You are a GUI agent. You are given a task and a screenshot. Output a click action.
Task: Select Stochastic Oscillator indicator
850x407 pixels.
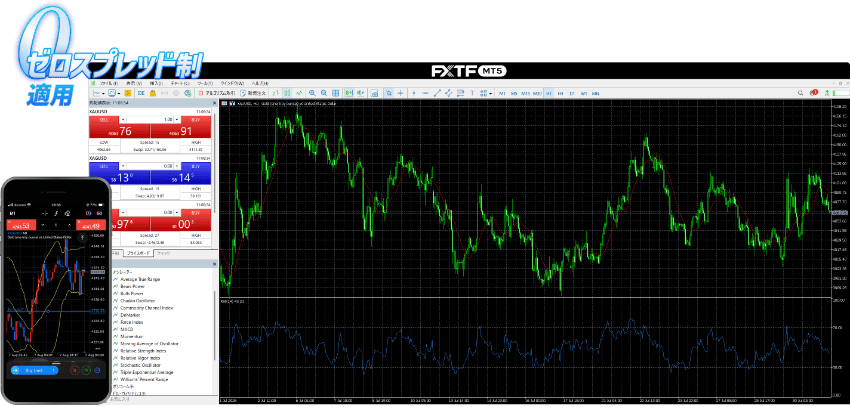tap(140, 365)
